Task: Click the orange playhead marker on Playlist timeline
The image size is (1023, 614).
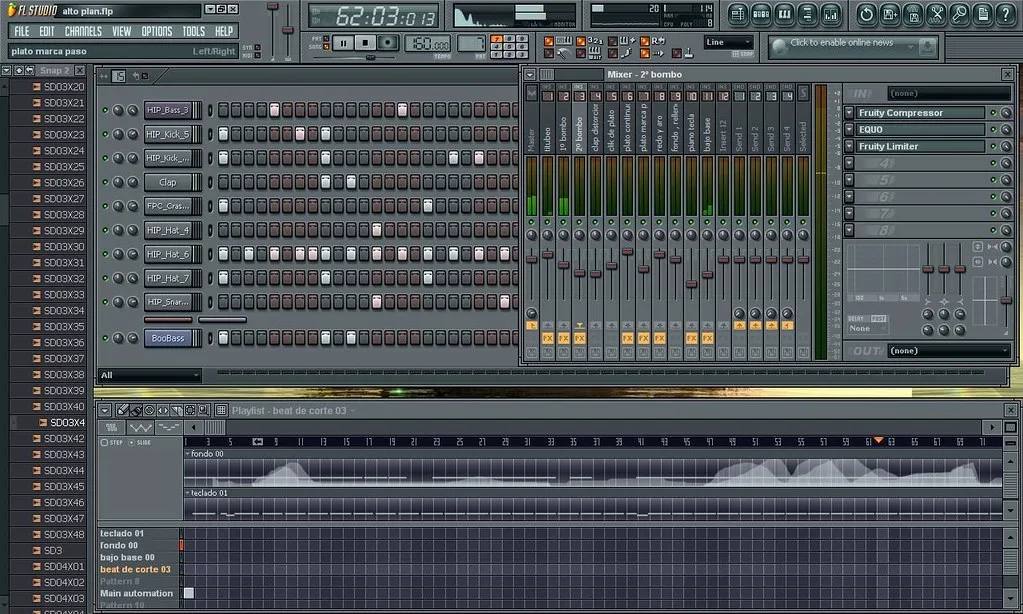Action: [879, 441]
